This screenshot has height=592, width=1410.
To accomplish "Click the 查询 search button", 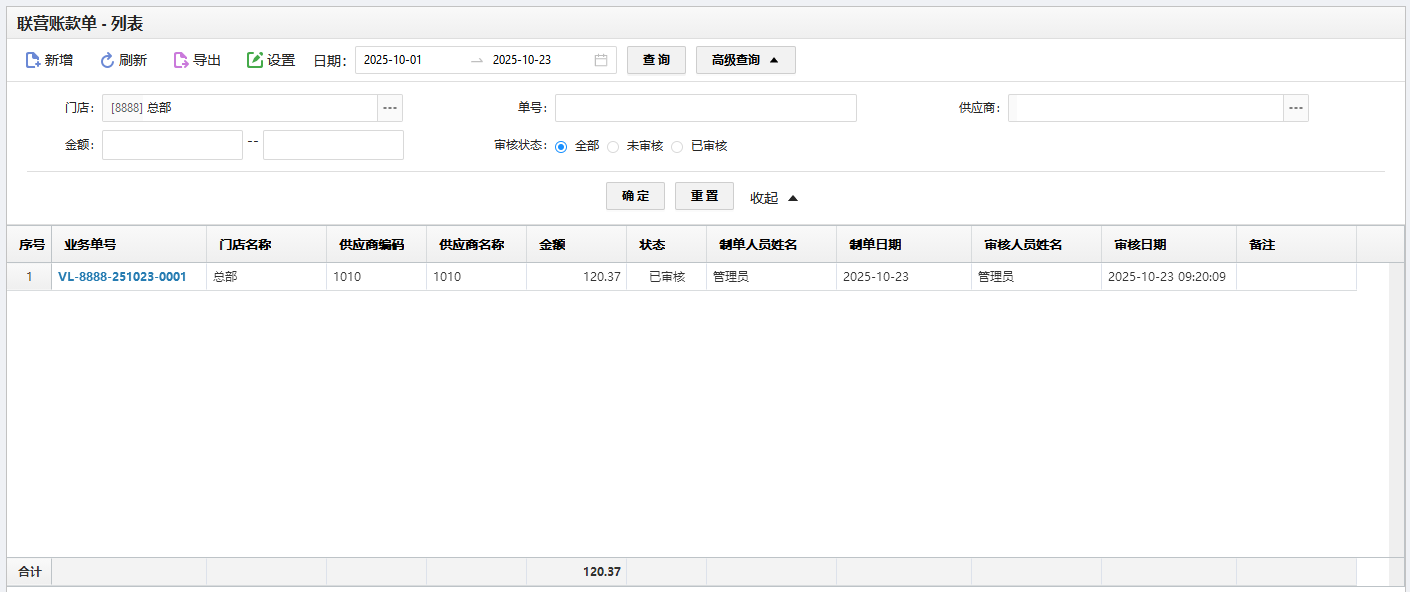I will click(x=656, y=60).
